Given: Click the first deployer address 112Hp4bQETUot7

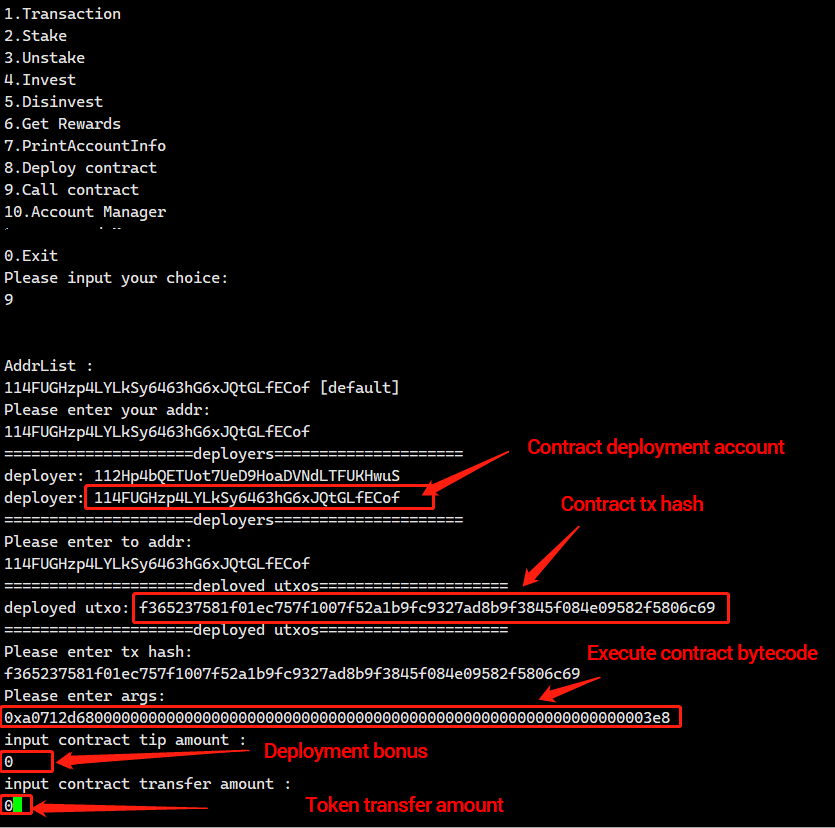Looking at the screenshot, I should [247, 476].
